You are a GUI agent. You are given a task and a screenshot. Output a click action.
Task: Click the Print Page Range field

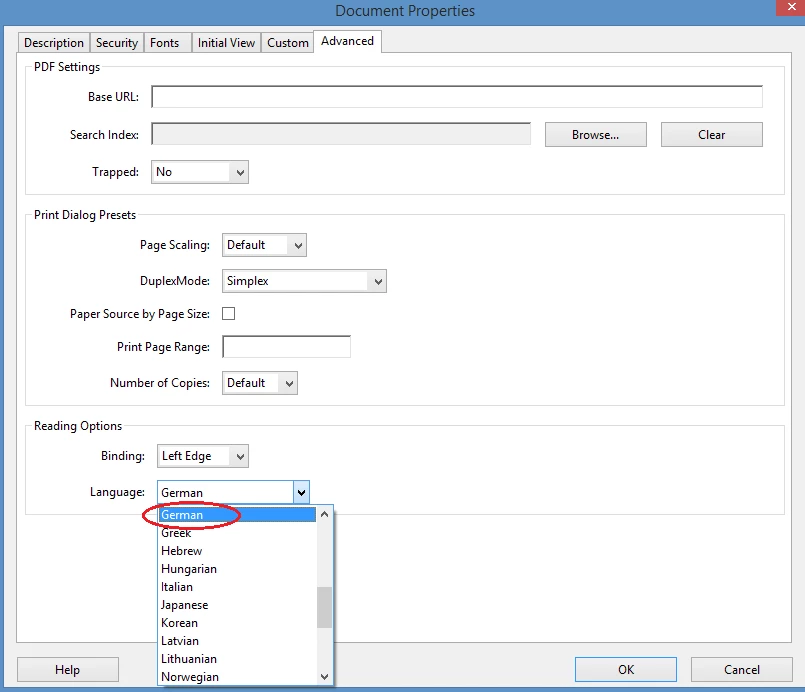[x=286, y=347]
